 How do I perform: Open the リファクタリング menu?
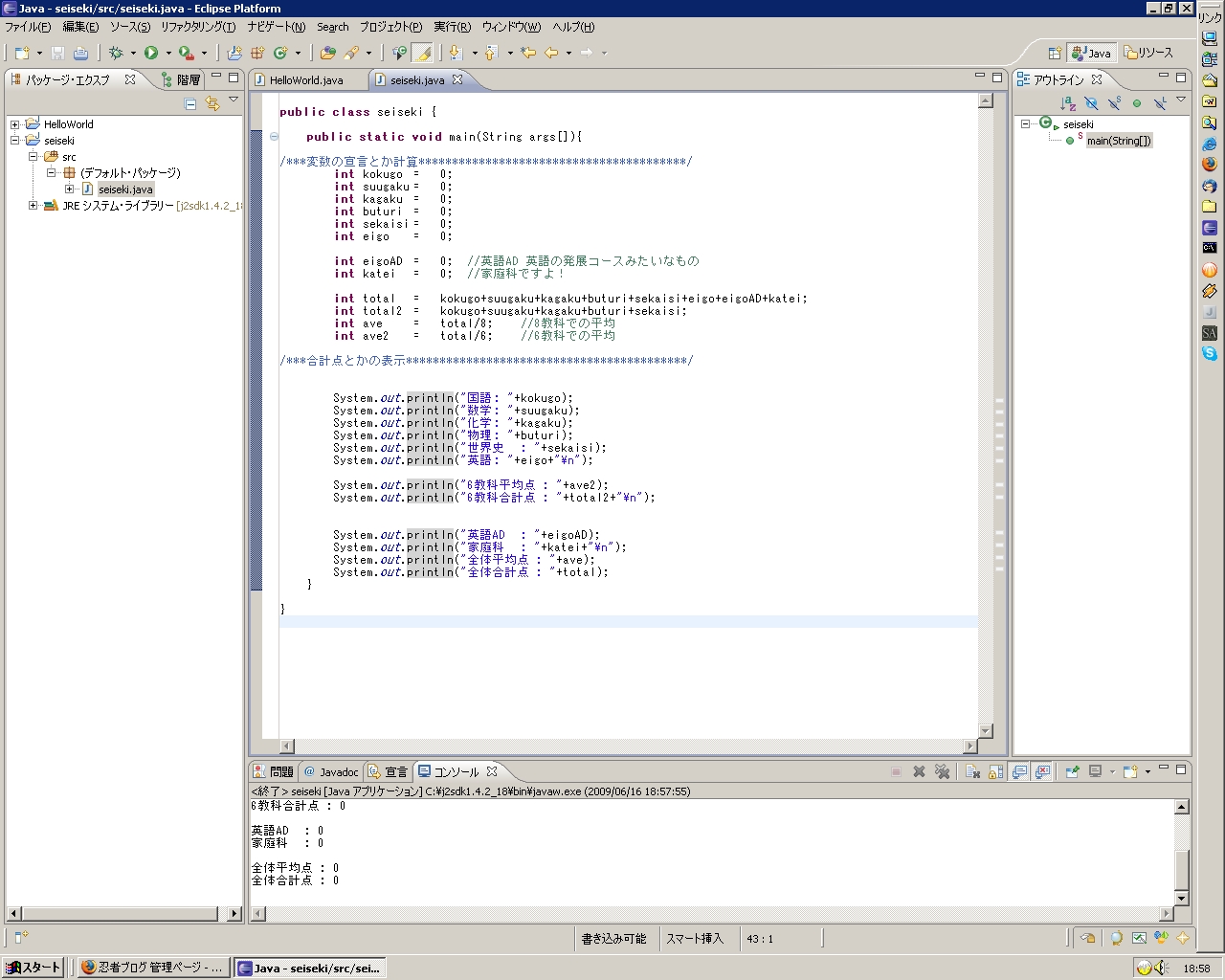197,27
